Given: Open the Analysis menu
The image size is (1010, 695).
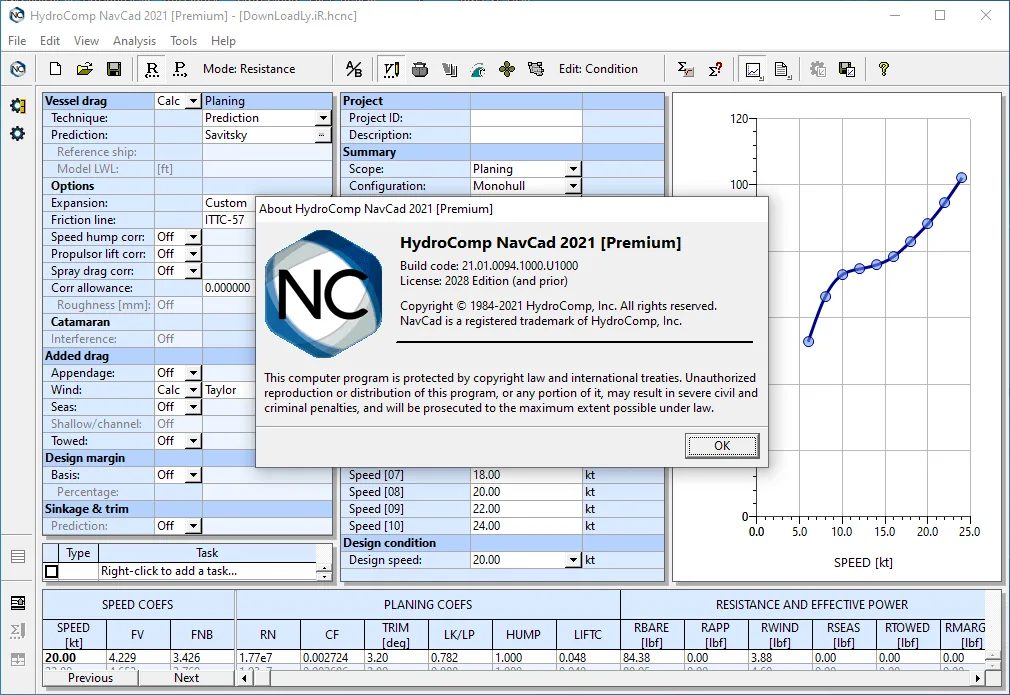Looking at the screenshot, I should [x=134, y=41].
